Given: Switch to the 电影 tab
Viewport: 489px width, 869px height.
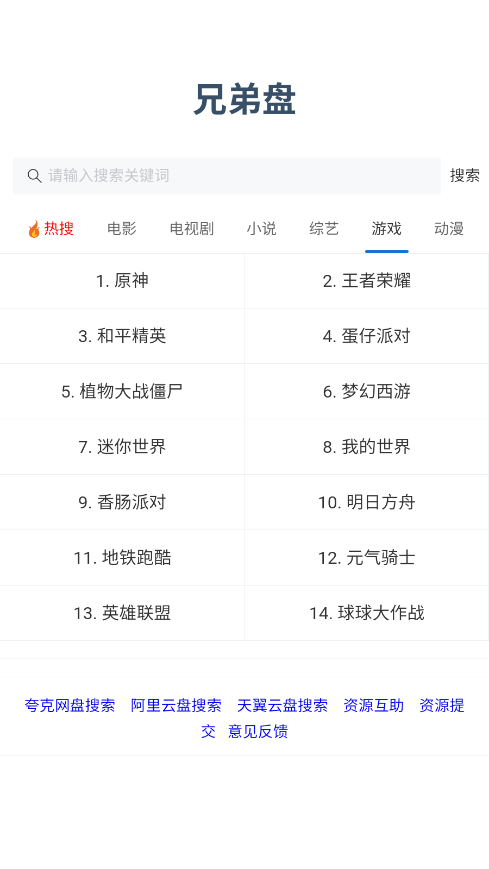Looking at the screenshot, I should [x=121, y=228].
